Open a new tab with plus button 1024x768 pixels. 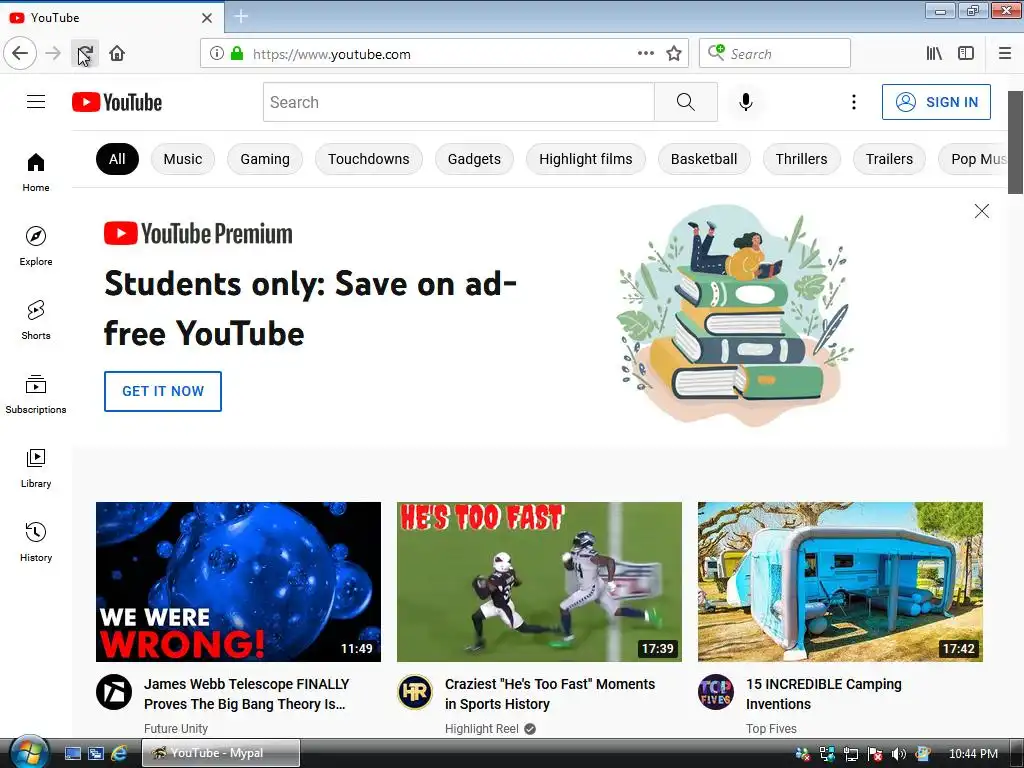point(241,16)
